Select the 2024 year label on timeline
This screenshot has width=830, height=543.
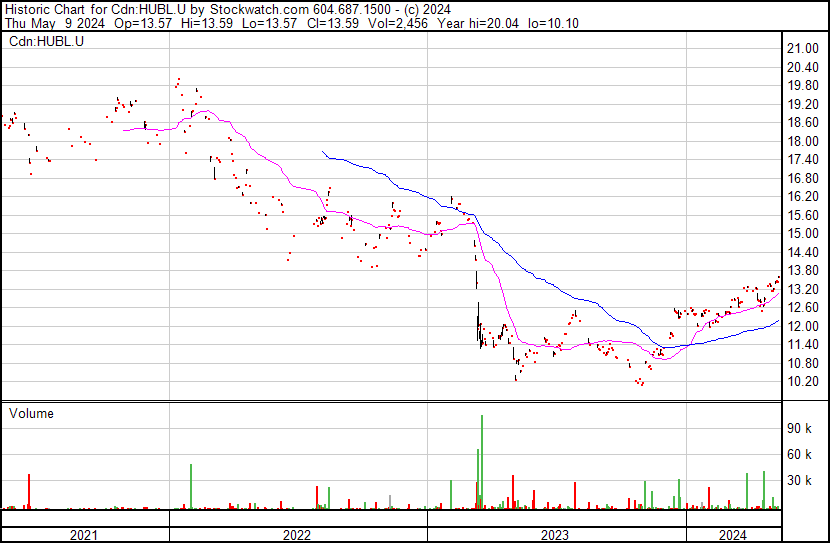(733, 535)
